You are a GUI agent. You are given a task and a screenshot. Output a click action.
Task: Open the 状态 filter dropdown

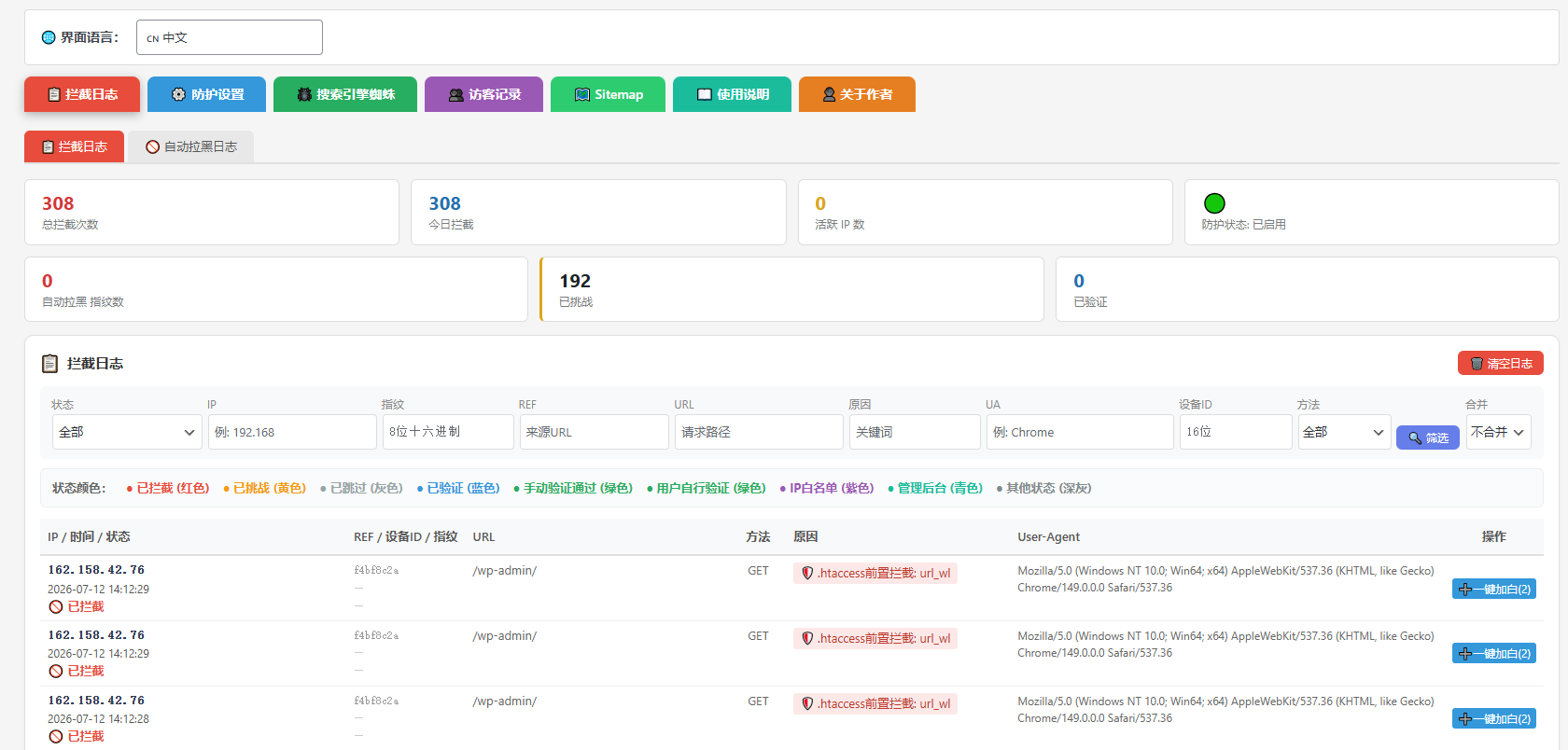tap(127, 432)
